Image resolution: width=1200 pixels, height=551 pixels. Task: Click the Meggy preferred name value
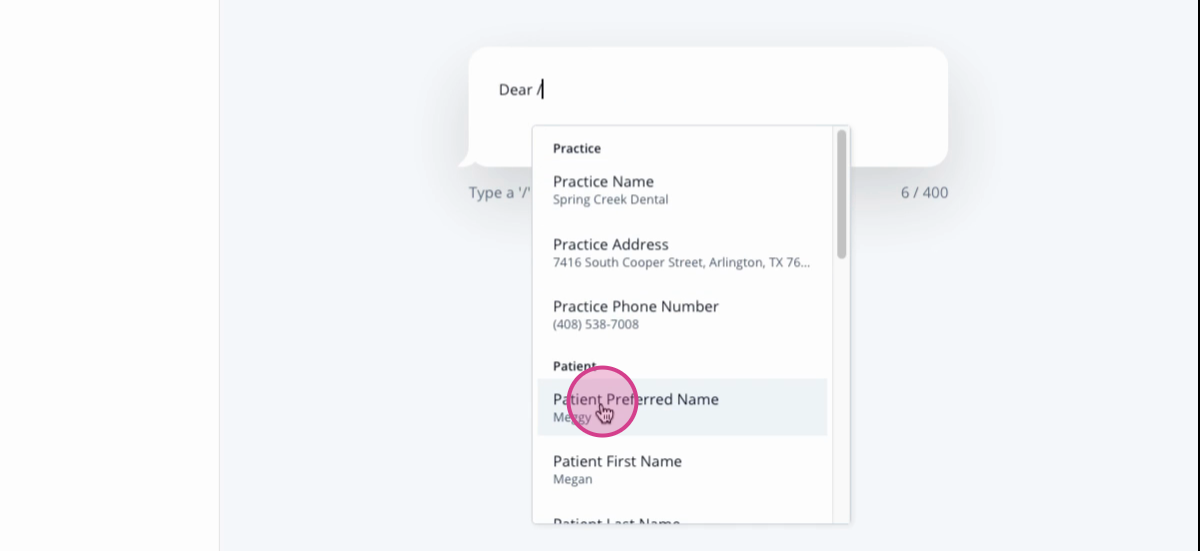coord(572,417)
